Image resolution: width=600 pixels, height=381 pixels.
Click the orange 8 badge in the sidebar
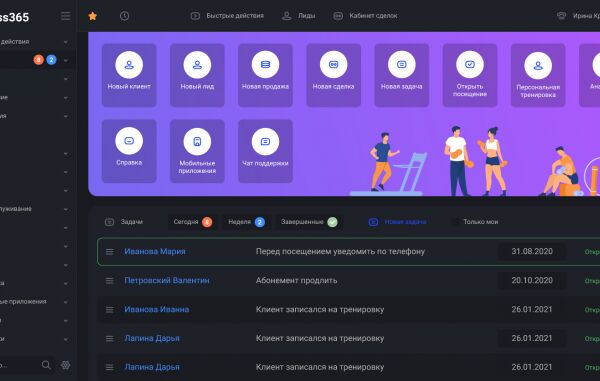point(39,60)
